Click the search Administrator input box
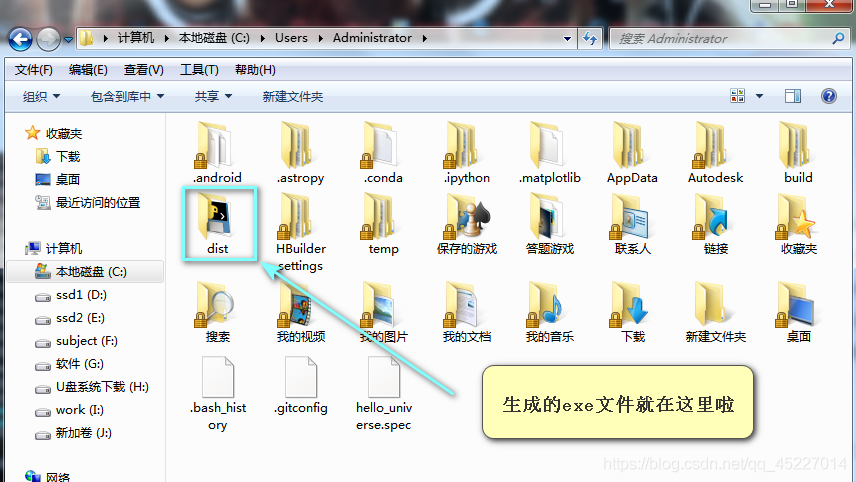The height and width of the screenshot is (482, 856). click(720, 38)
